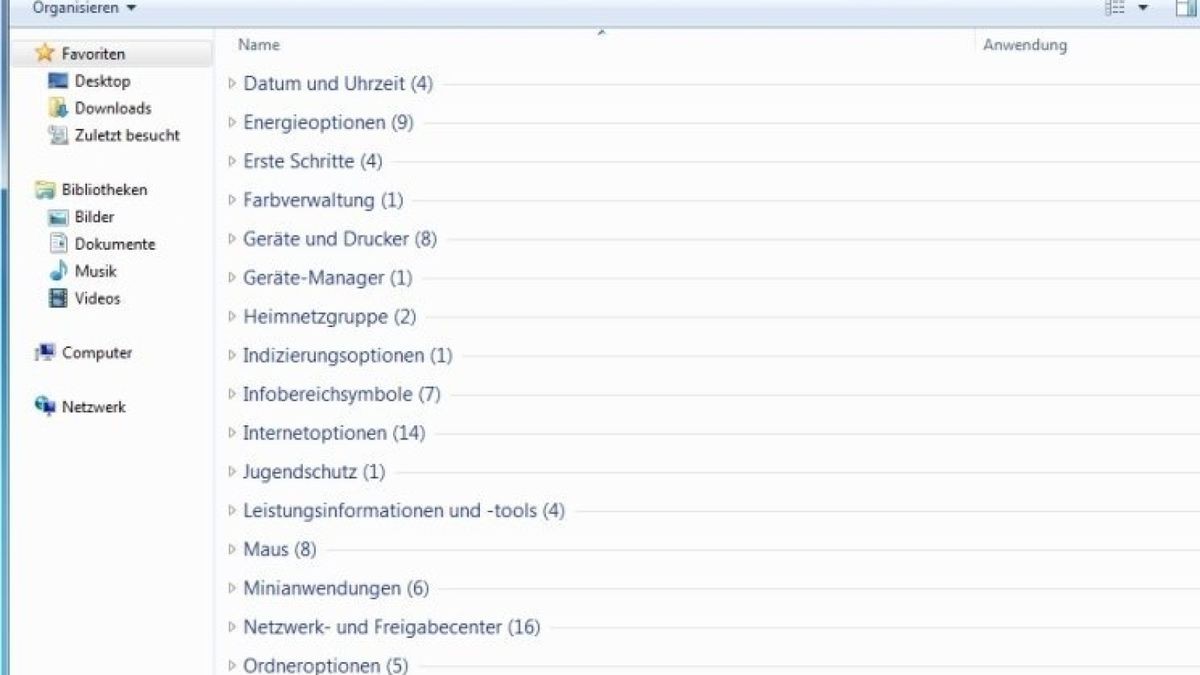
Task: Click the Netzwerk- und Freigabecenter group label
Action: 390,627
